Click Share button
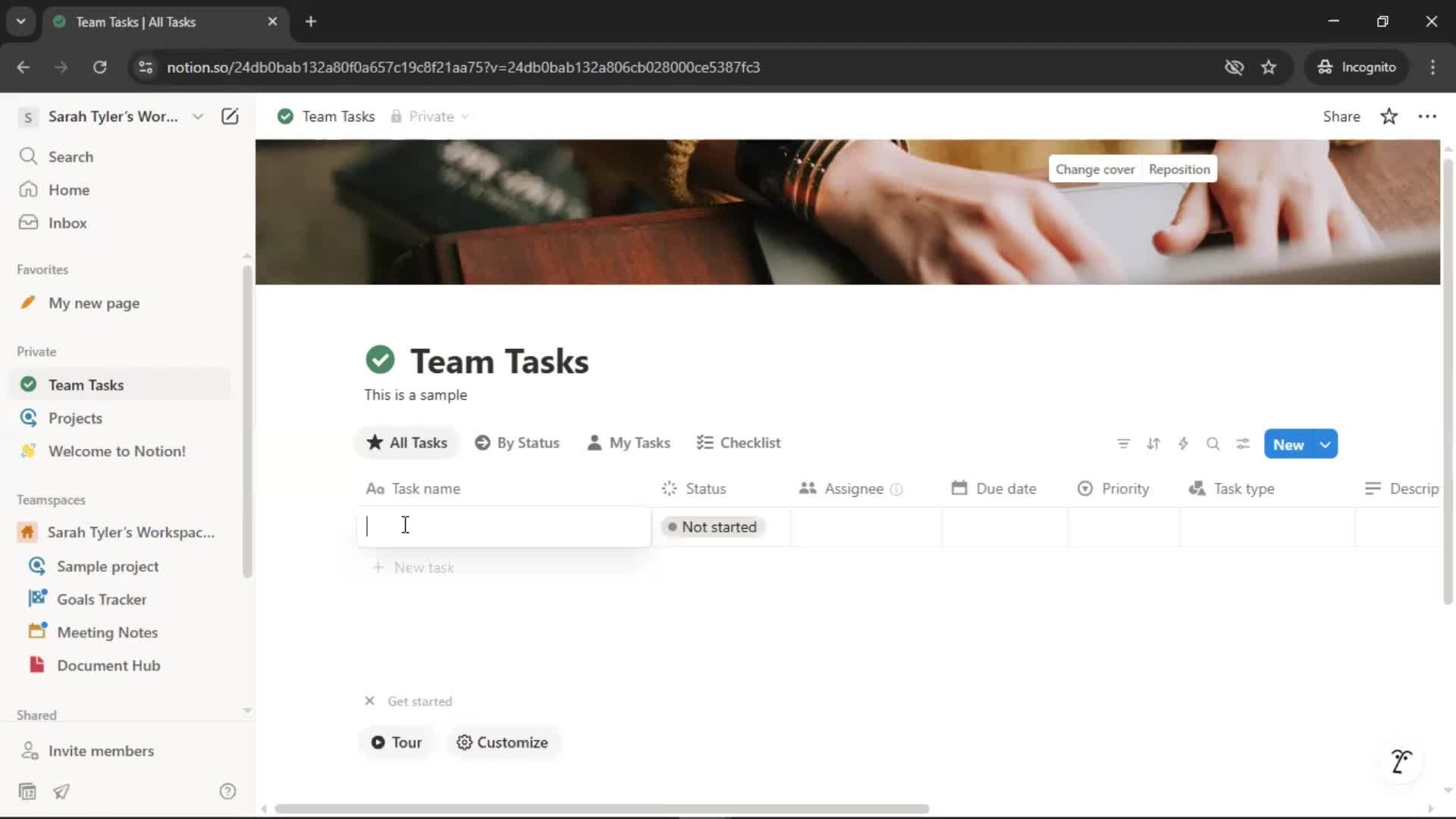 point(1341,116)
